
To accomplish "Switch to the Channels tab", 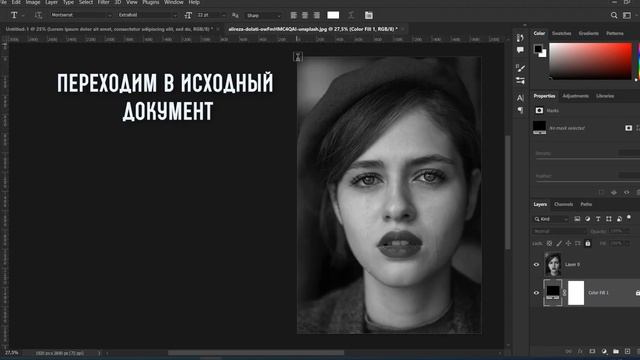I will [x=564, y=204].
